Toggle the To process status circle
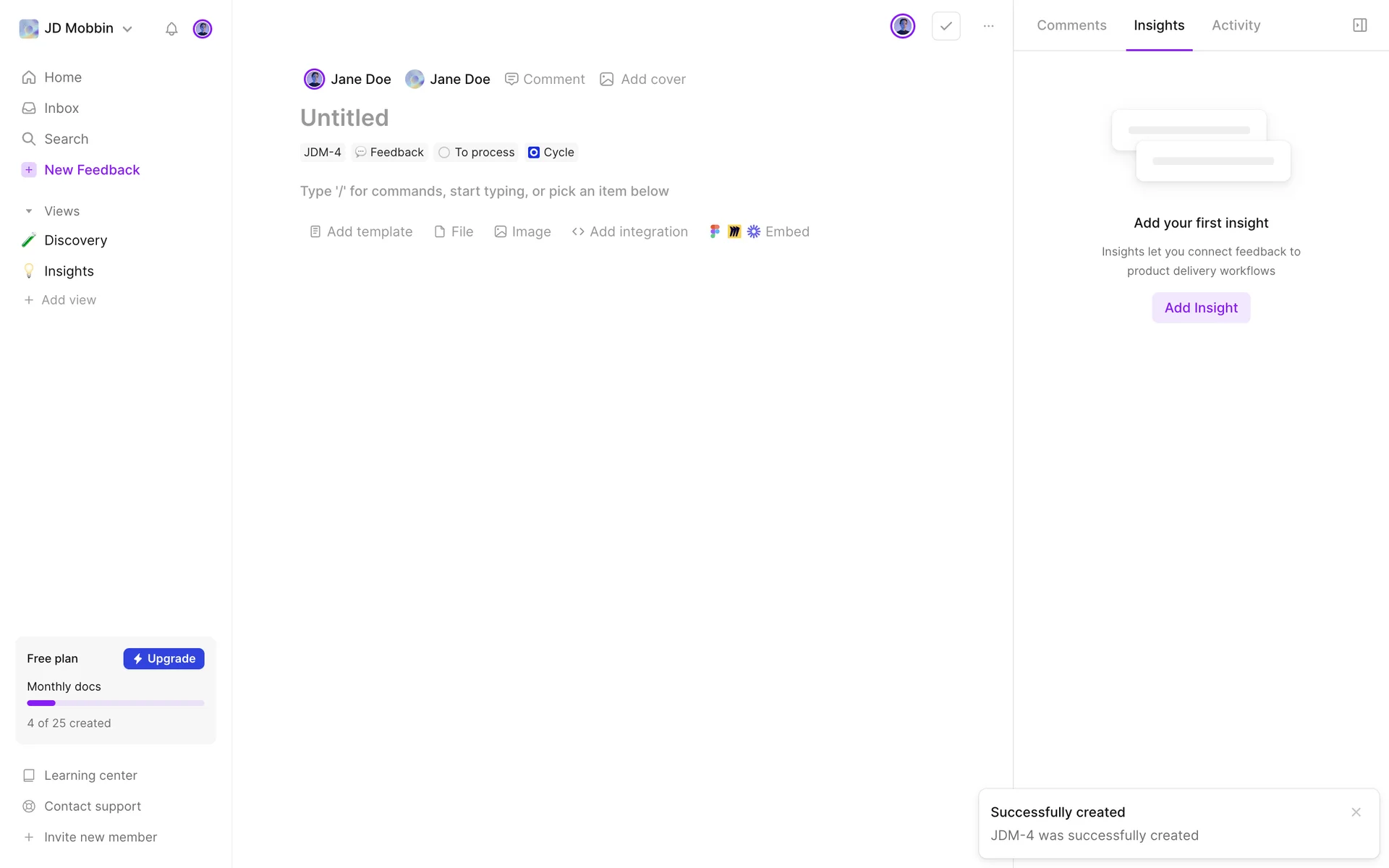The width and height of the screenshot is (1389, 868). pos(444,153)
